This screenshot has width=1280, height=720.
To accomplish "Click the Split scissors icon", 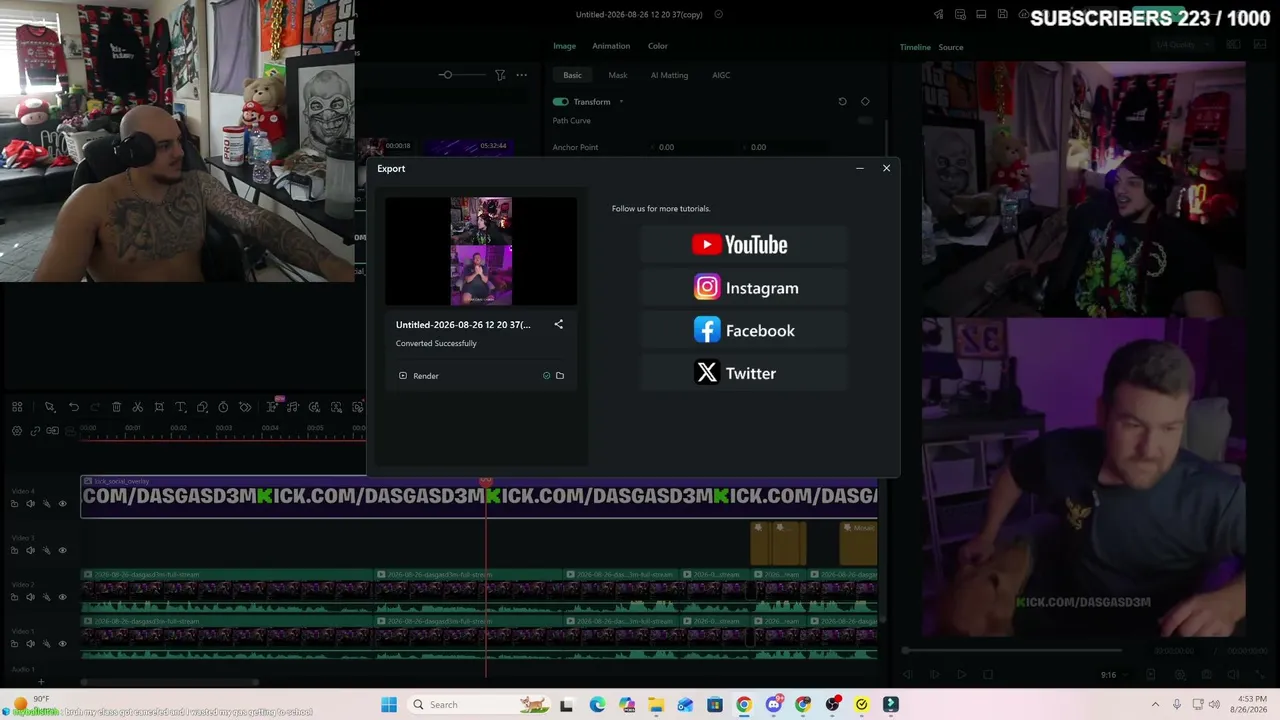I will 137,407.
